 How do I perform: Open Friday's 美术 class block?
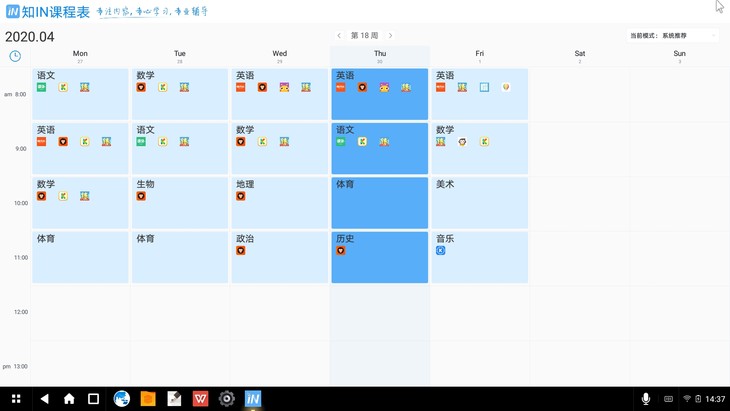(x=480, y=203)
